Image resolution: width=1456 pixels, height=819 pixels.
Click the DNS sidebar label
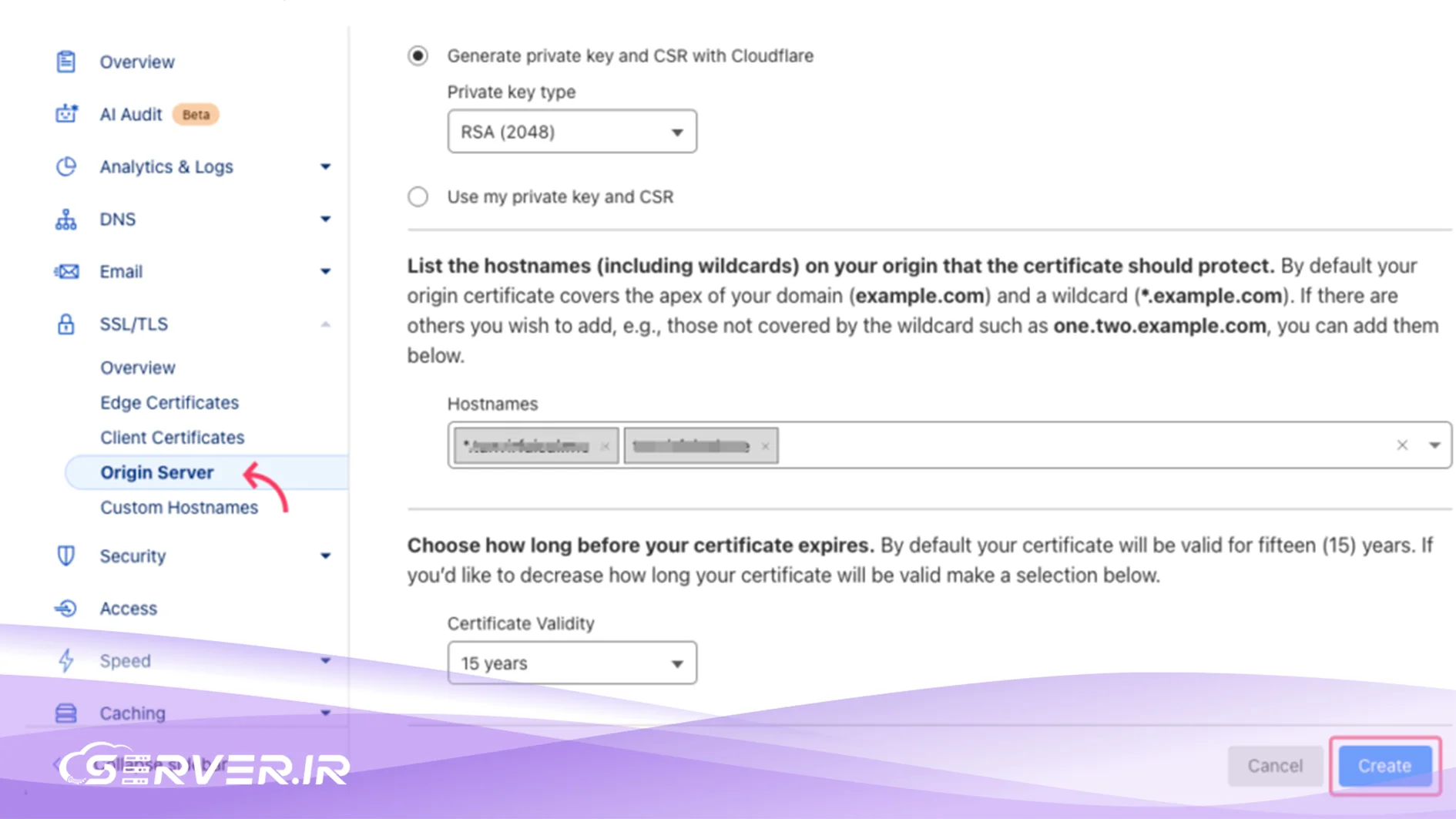tap(118, 220)
